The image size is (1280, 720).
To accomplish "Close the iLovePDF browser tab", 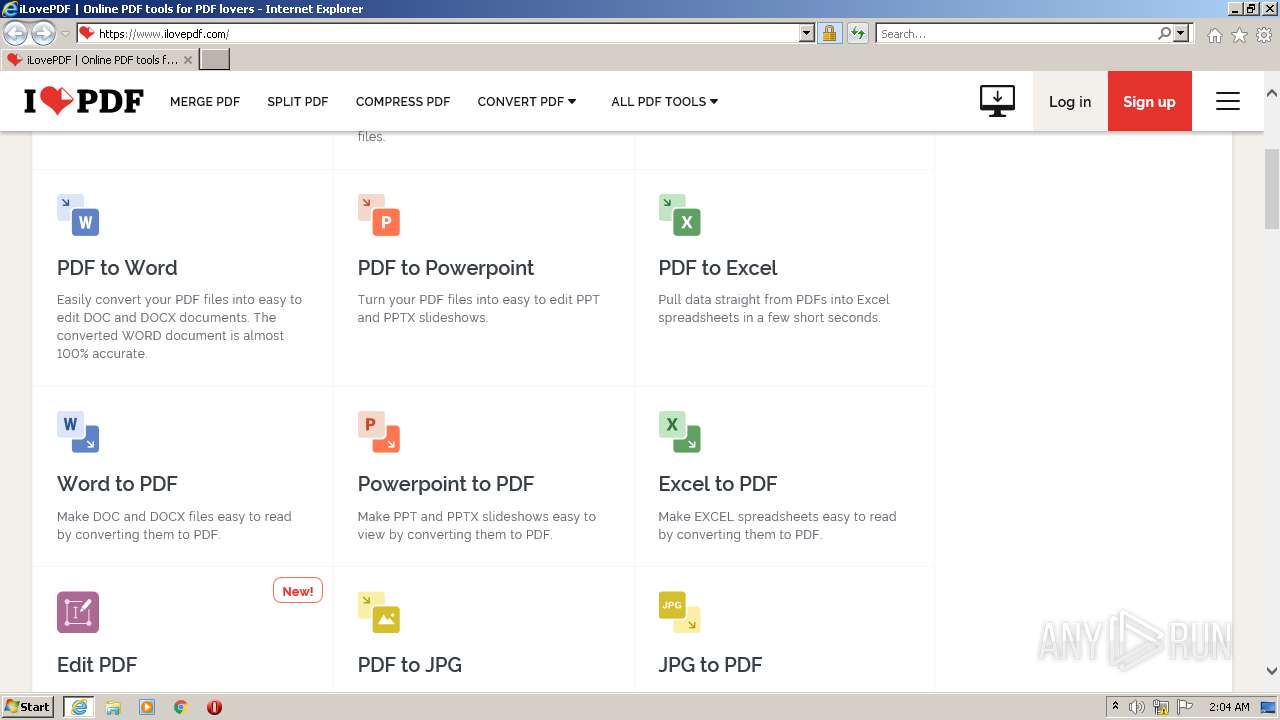I will point(188,60).
